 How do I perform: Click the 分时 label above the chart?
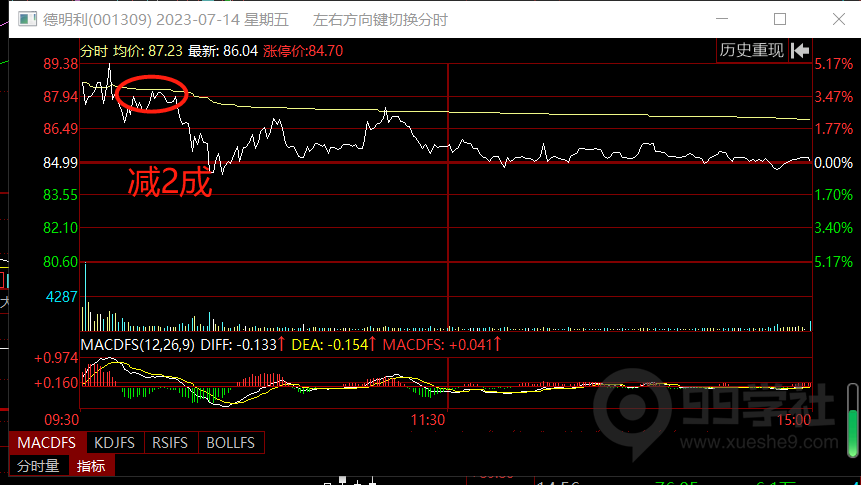coord(93,51)
